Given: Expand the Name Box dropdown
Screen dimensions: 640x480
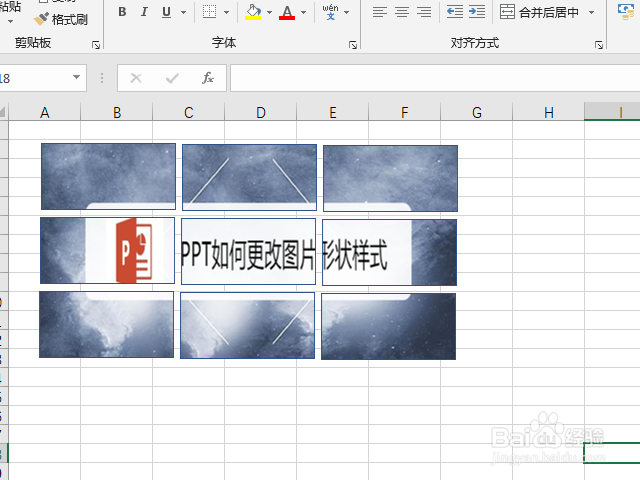Looking at the screenshot, I should point(76,77).
